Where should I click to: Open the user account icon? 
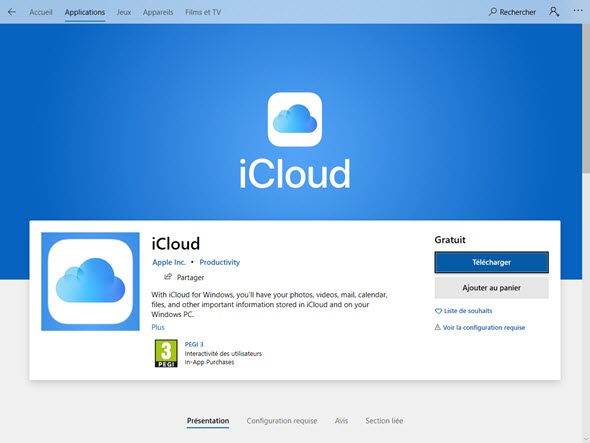(x=554, y=12)
